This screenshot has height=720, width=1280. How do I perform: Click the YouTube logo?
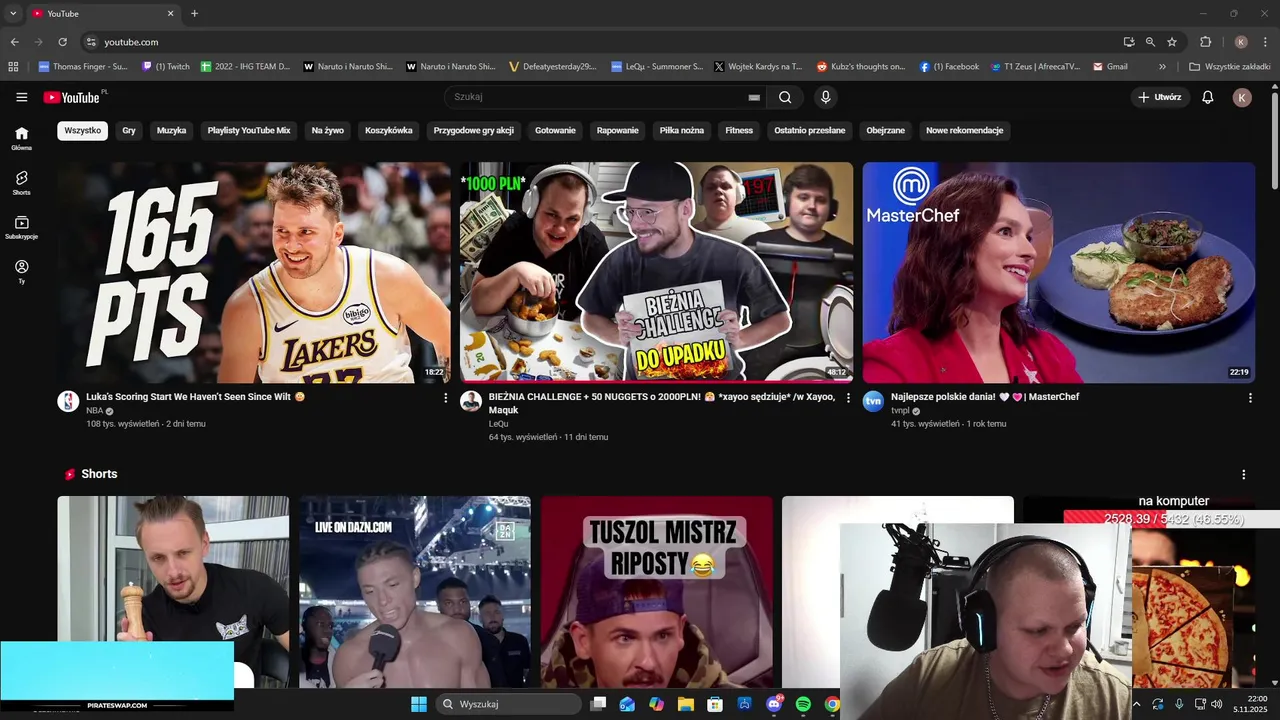coord(71,97)
